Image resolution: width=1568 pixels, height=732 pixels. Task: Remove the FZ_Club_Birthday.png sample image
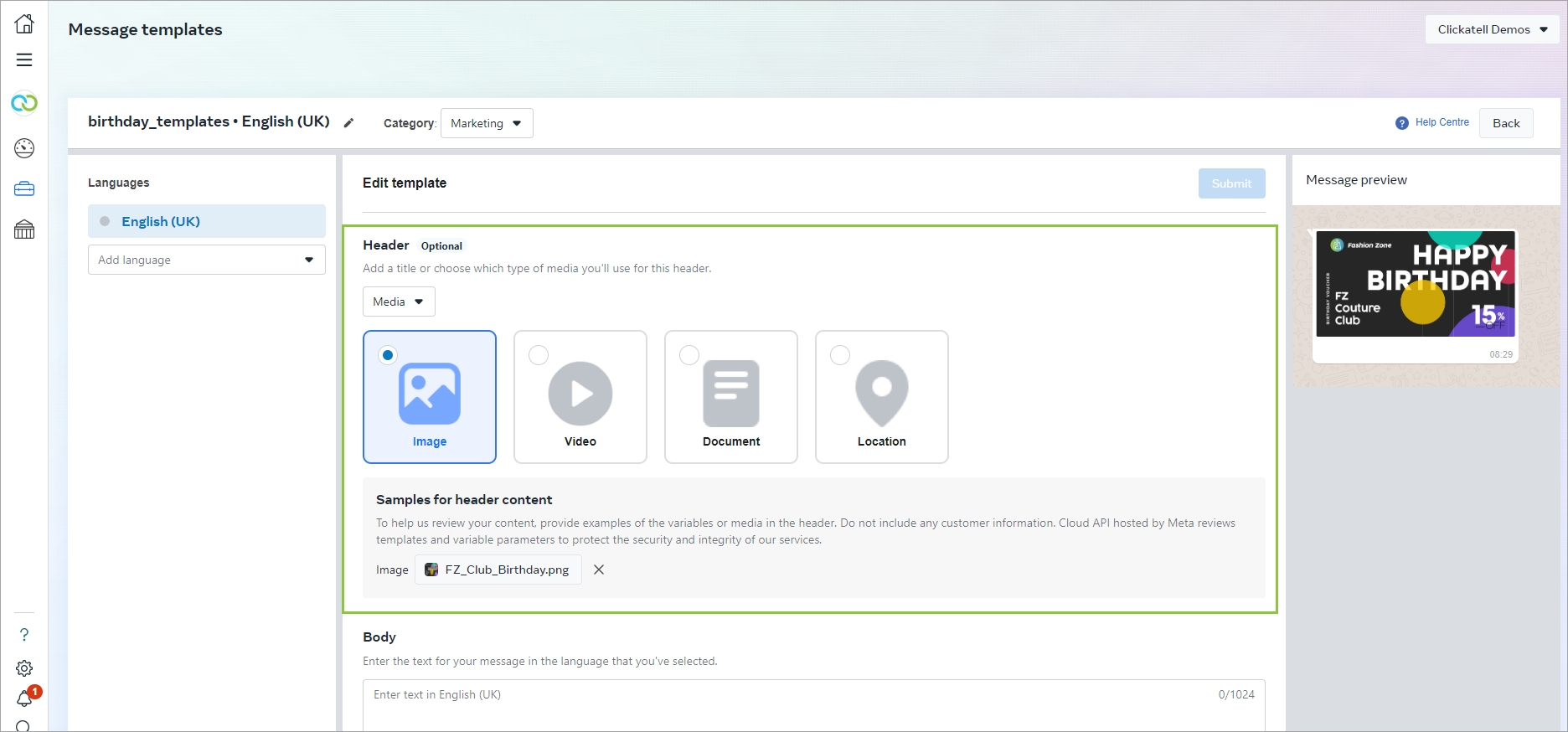click(599, 570)
